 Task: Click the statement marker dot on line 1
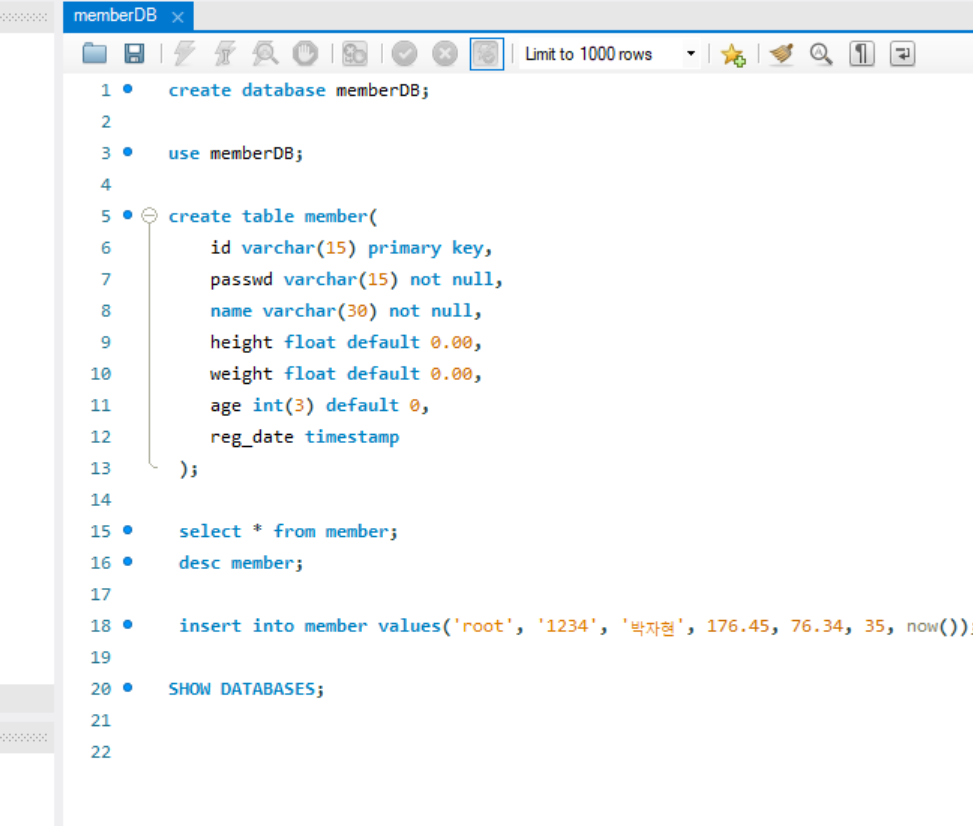coord(128,89)
